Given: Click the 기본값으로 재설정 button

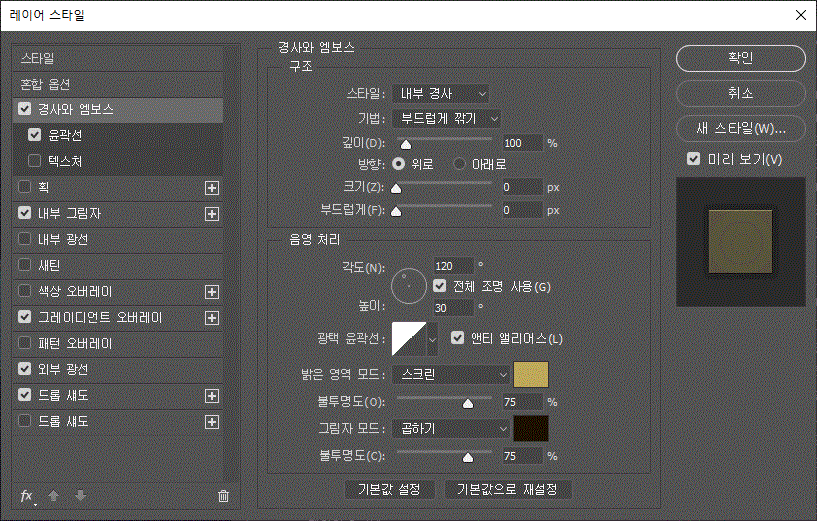Looking at the screenshot, I should pyautogui.click(x=507, y=489).
